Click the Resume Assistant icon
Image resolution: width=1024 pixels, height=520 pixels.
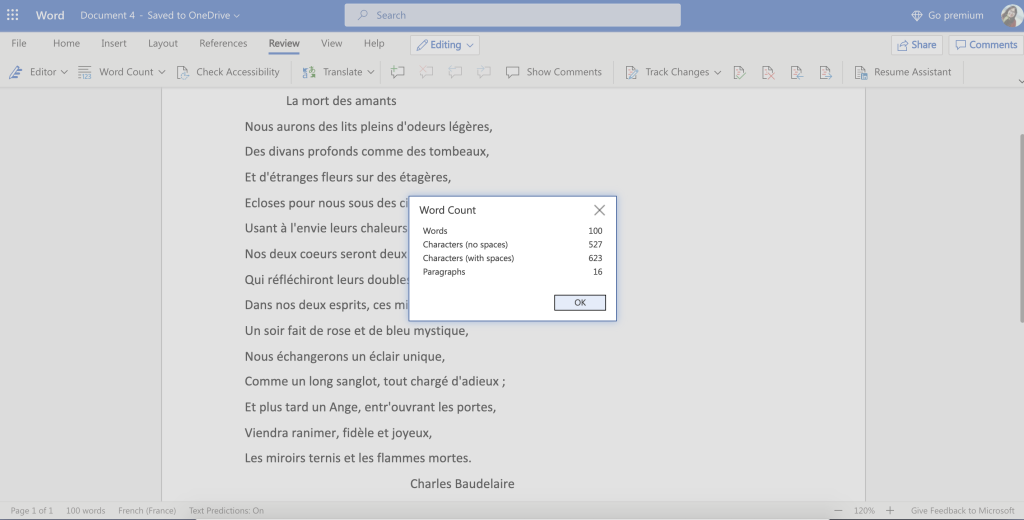click(861, 72)
